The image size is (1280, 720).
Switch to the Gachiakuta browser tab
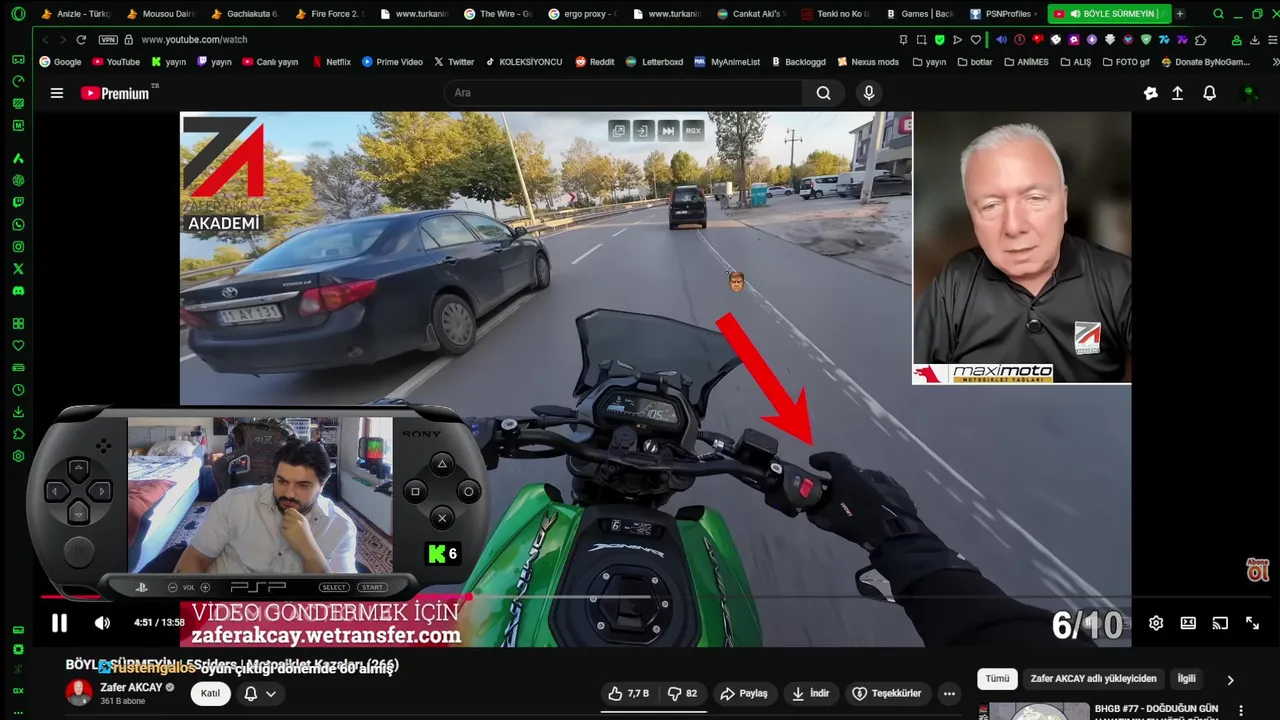click(245, 14)
